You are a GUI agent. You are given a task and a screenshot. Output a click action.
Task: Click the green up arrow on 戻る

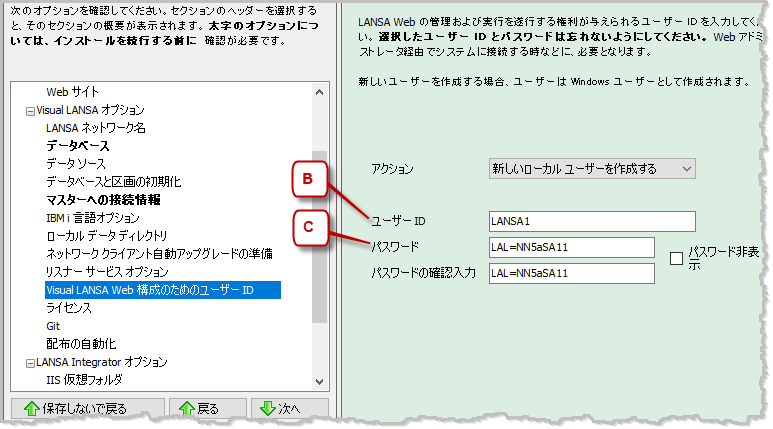pos(186,408)
